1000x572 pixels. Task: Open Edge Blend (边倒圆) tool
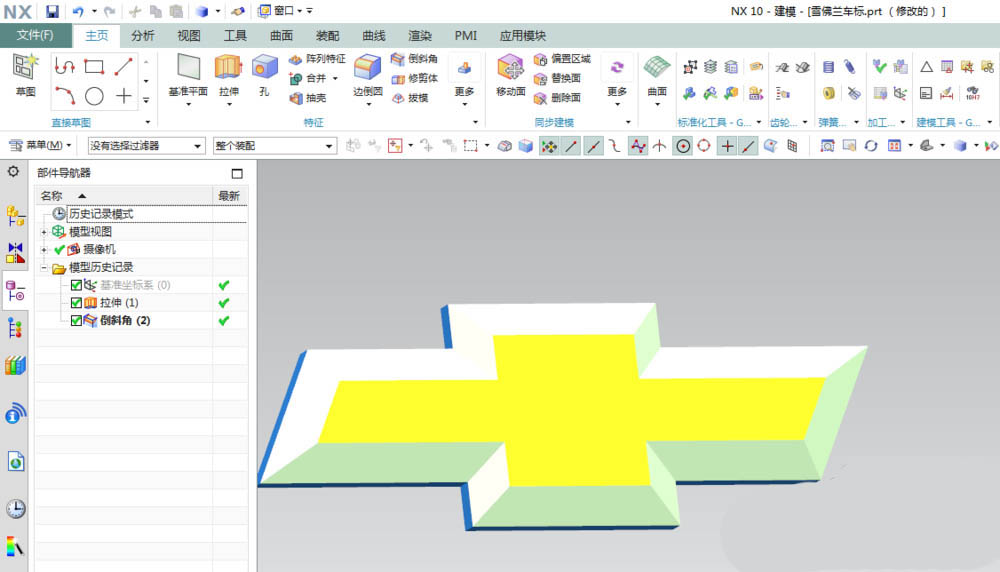click(368, 75)
